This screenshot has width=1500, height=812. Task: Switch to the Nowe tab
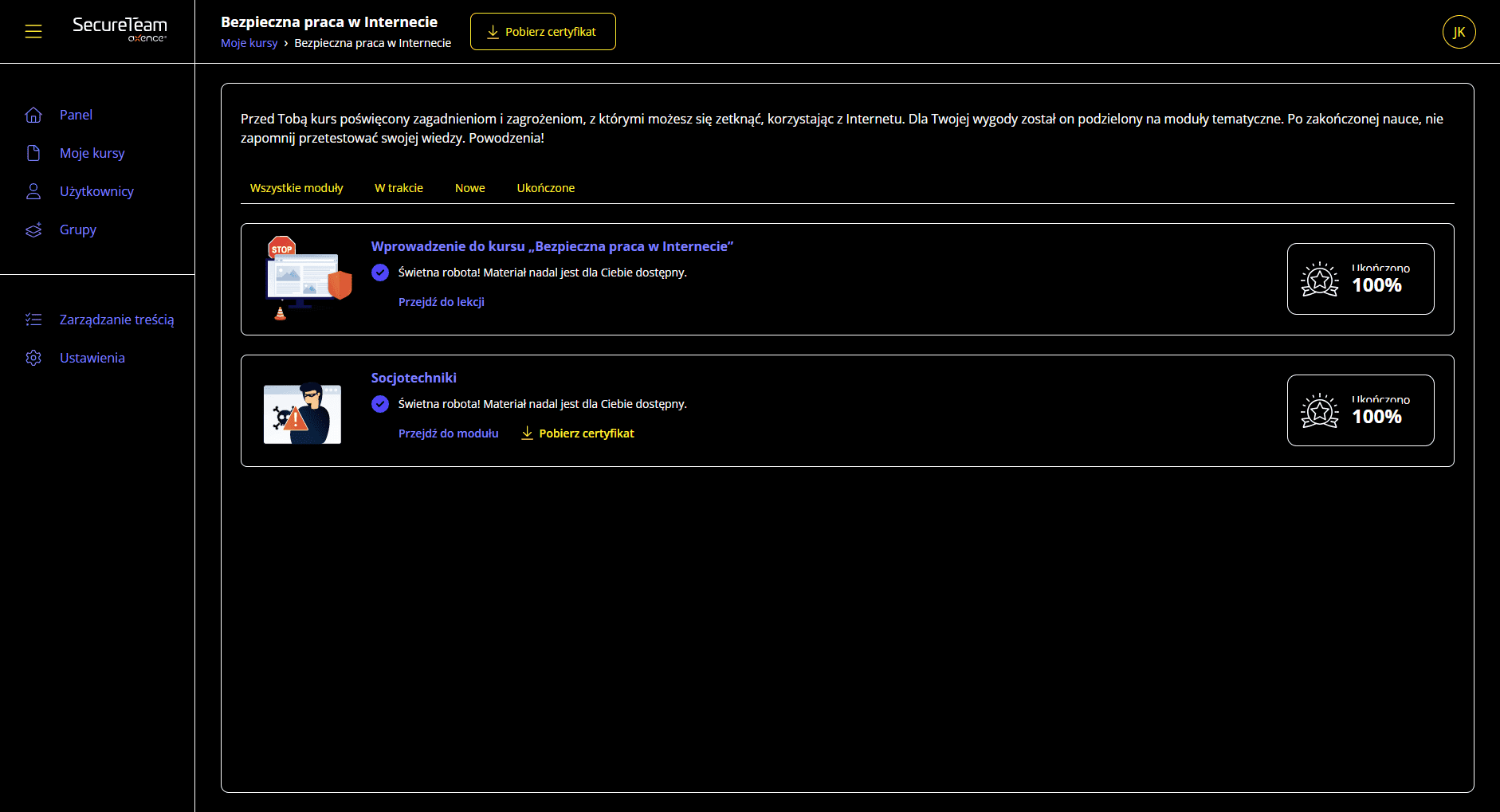[469, 188]
